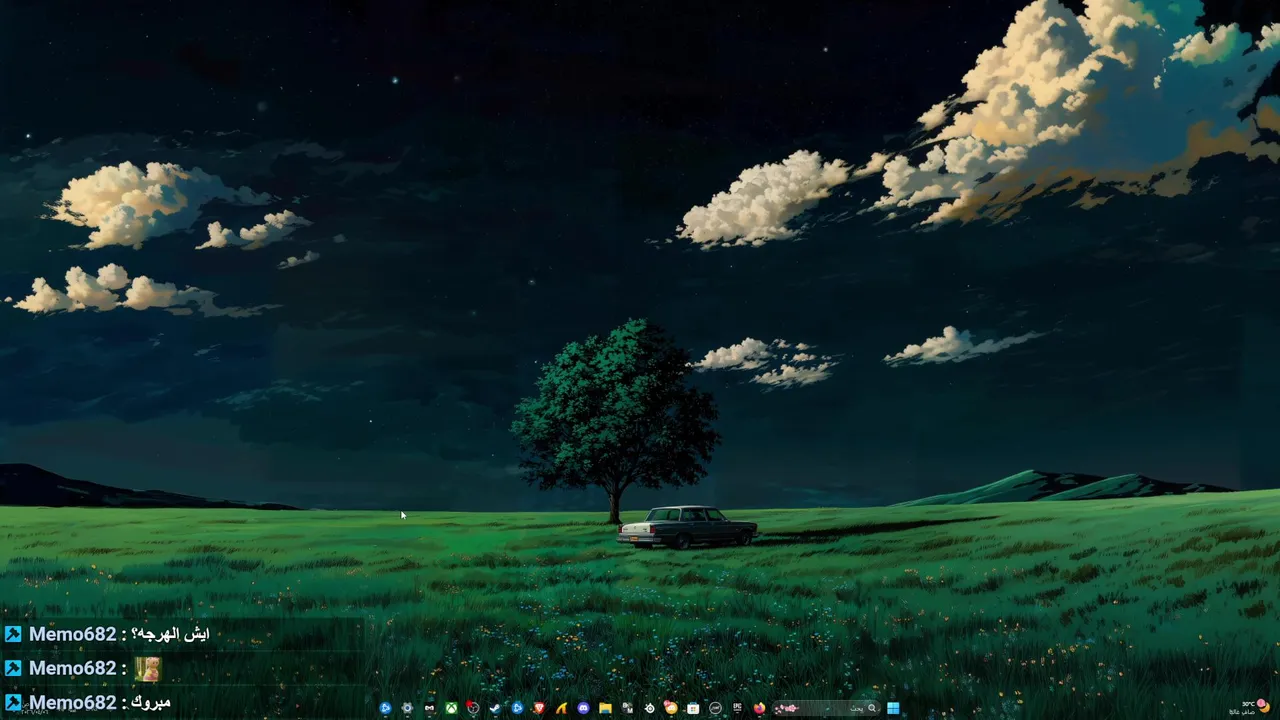Click the taskbar search box

tap(826, 708)
